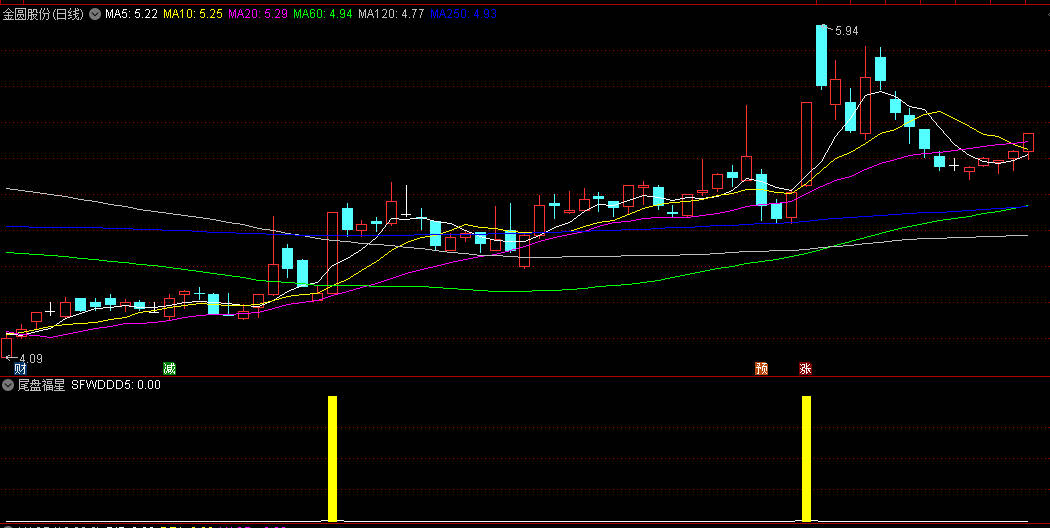Click the 5.94 high price label
Image resolution: width=1050 pixels, height=528 pixels.
click(x=846, y=31)
